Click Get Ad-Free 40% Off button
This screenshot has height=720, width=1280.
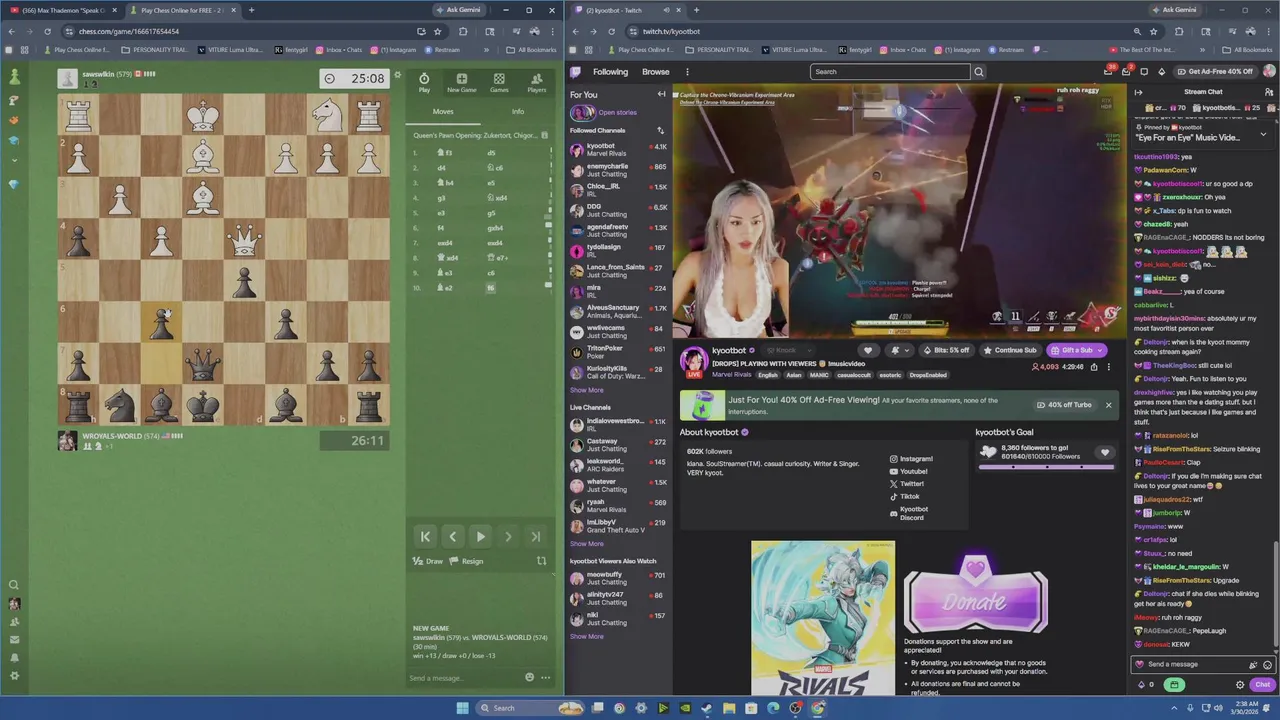point(1214,72)
